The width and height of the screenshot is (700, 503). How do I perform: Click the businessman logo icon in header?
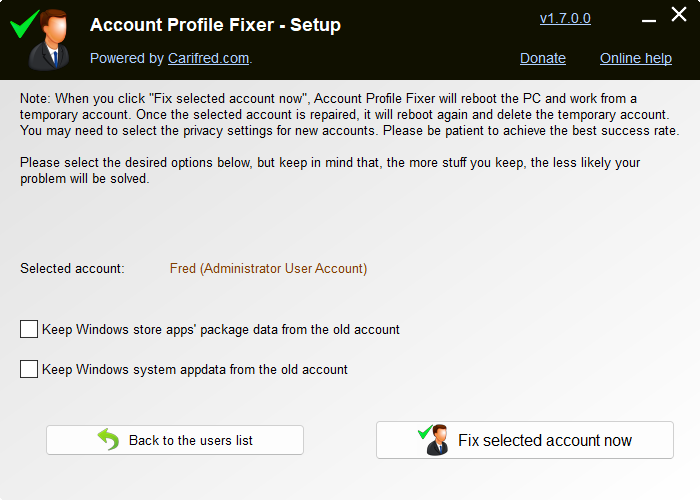[x=40, y=39]
